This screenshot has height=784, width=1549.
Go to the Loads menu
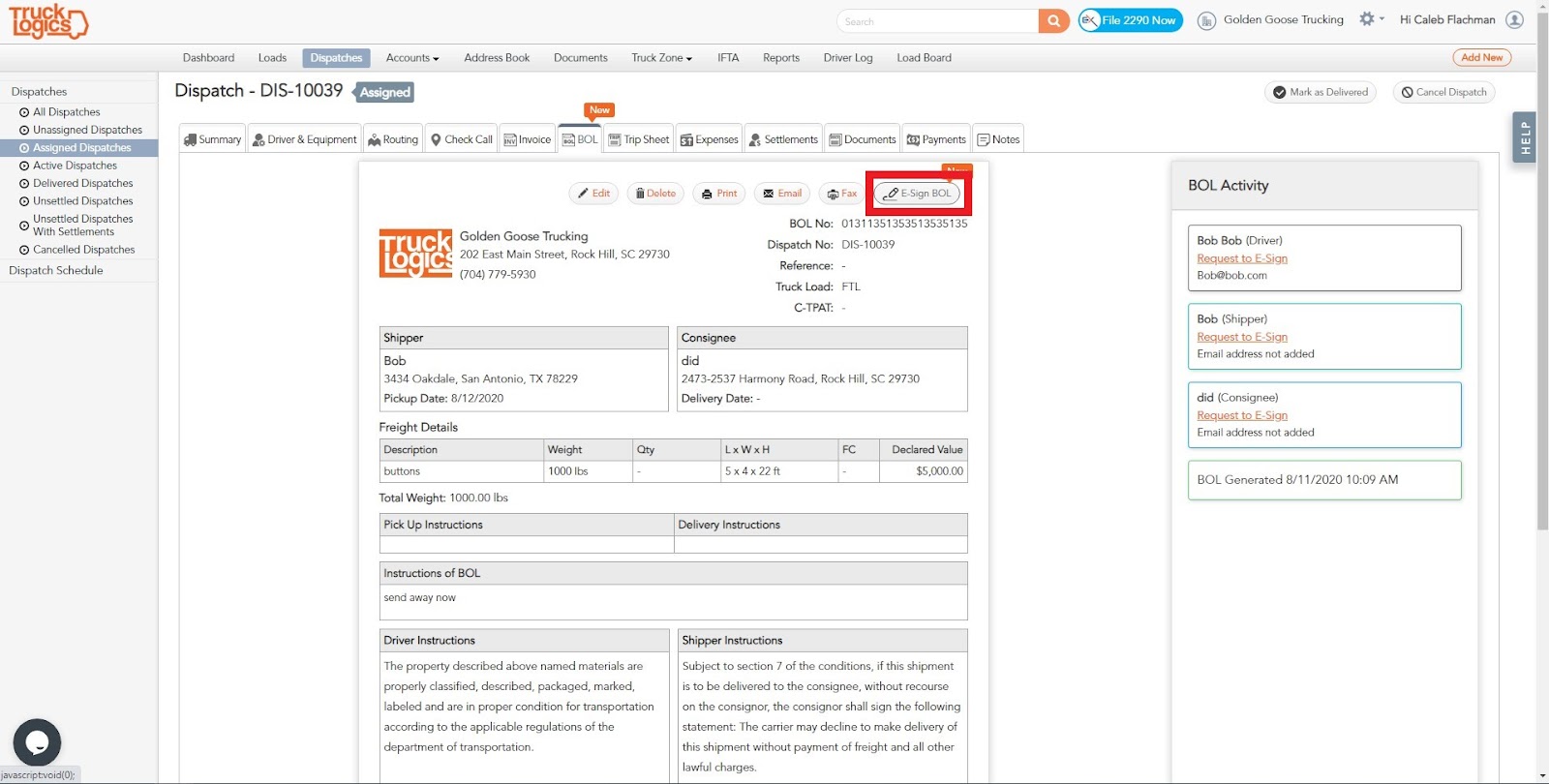[272, 58]
